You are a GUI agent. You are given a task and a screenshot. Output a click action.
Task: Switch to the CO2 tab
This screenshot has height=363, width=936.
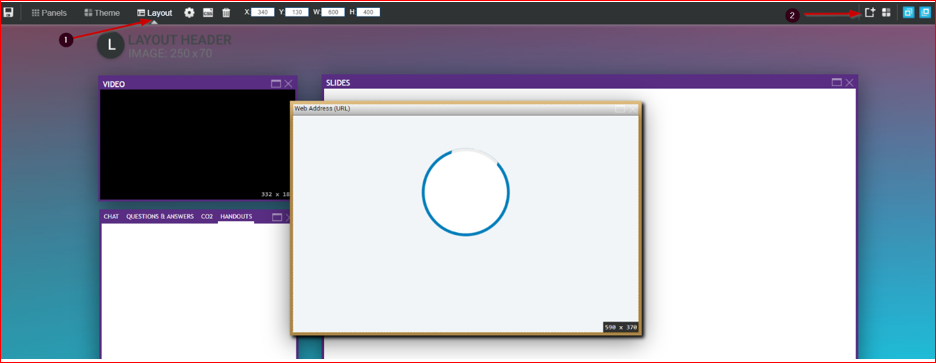click(207, 217)
